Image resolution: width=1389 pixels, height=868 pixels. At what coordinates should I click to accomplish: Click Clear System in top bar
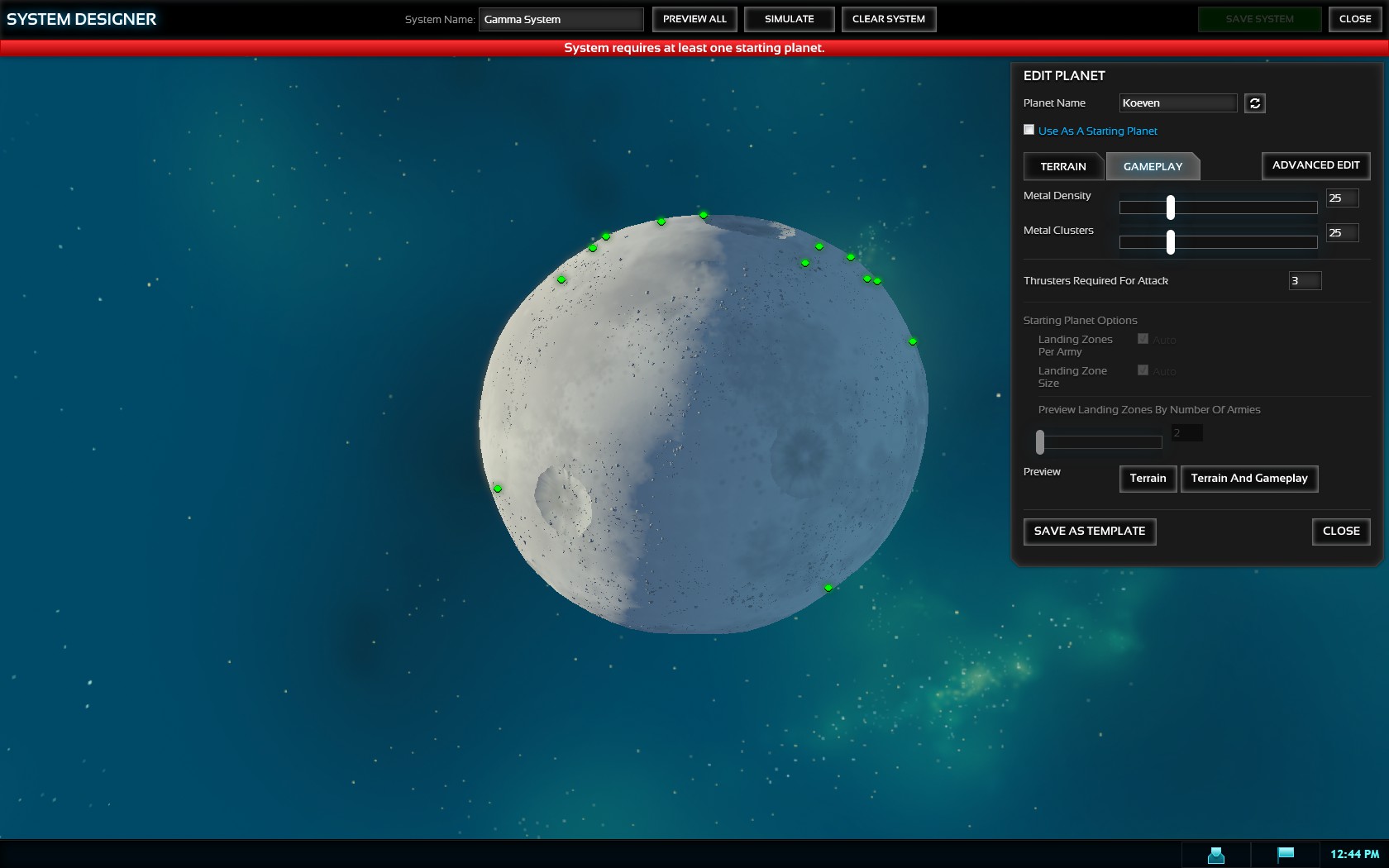888,19
